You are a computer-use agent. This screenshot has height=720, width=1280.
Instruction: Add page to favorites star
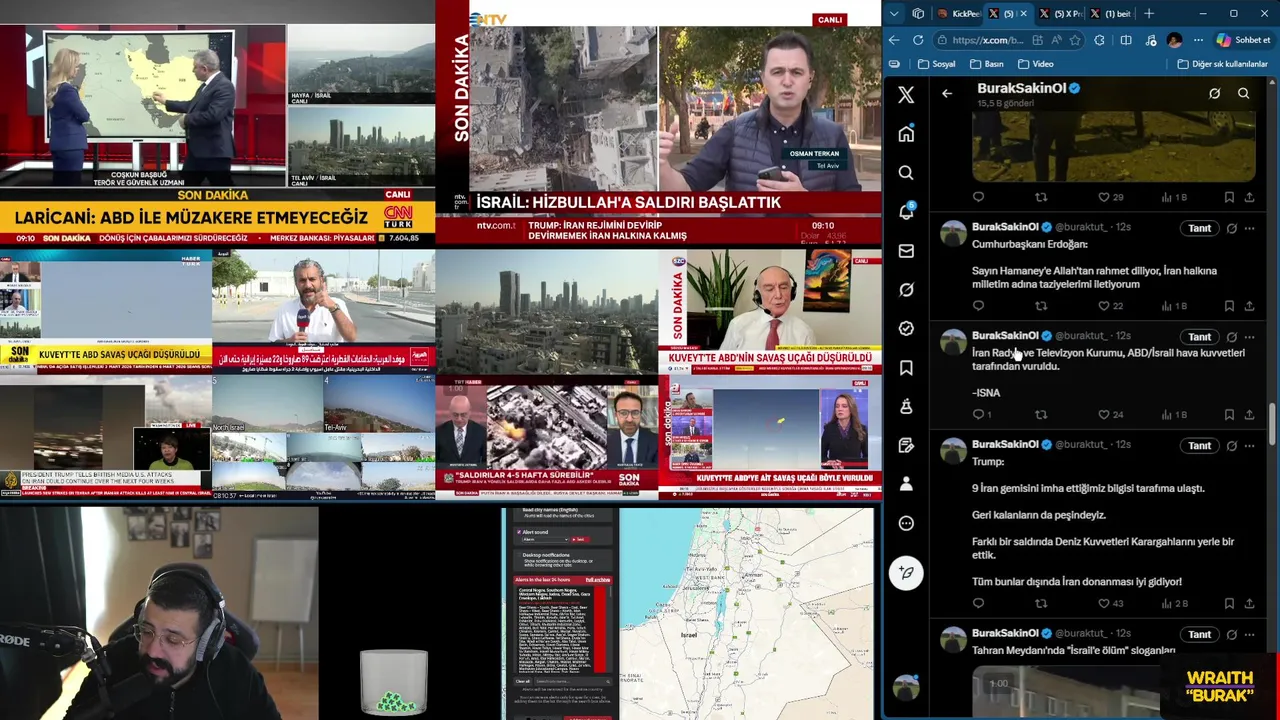click(1075, 40)
